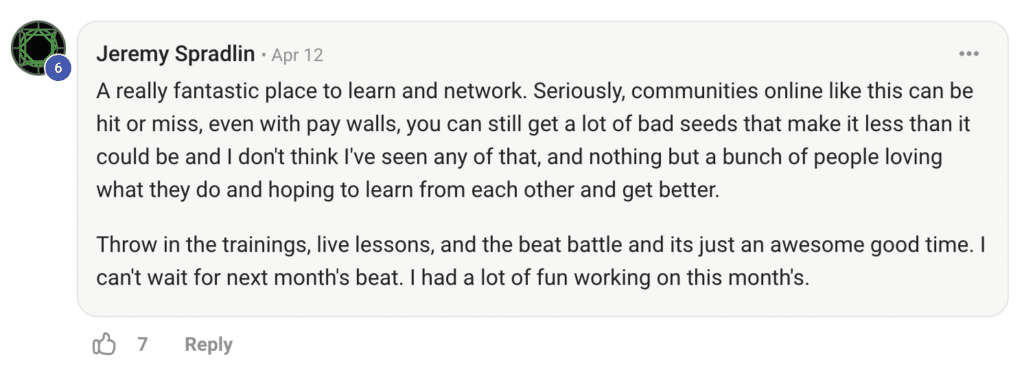Screen dimensions: 1024x368
Task: Open Jeremy Spradlin's green avatar picture
Action: pos(38,48)
